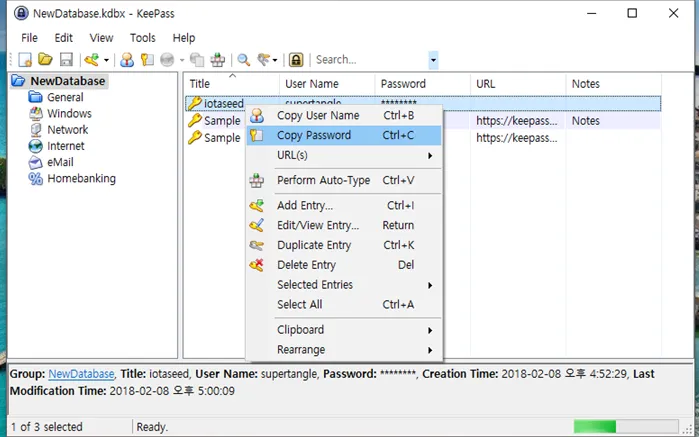Screen dimensions: 699x437
Task: Click the Lock Workspace padlock icon
Action: pyautogui.click(x=296, y=60)
